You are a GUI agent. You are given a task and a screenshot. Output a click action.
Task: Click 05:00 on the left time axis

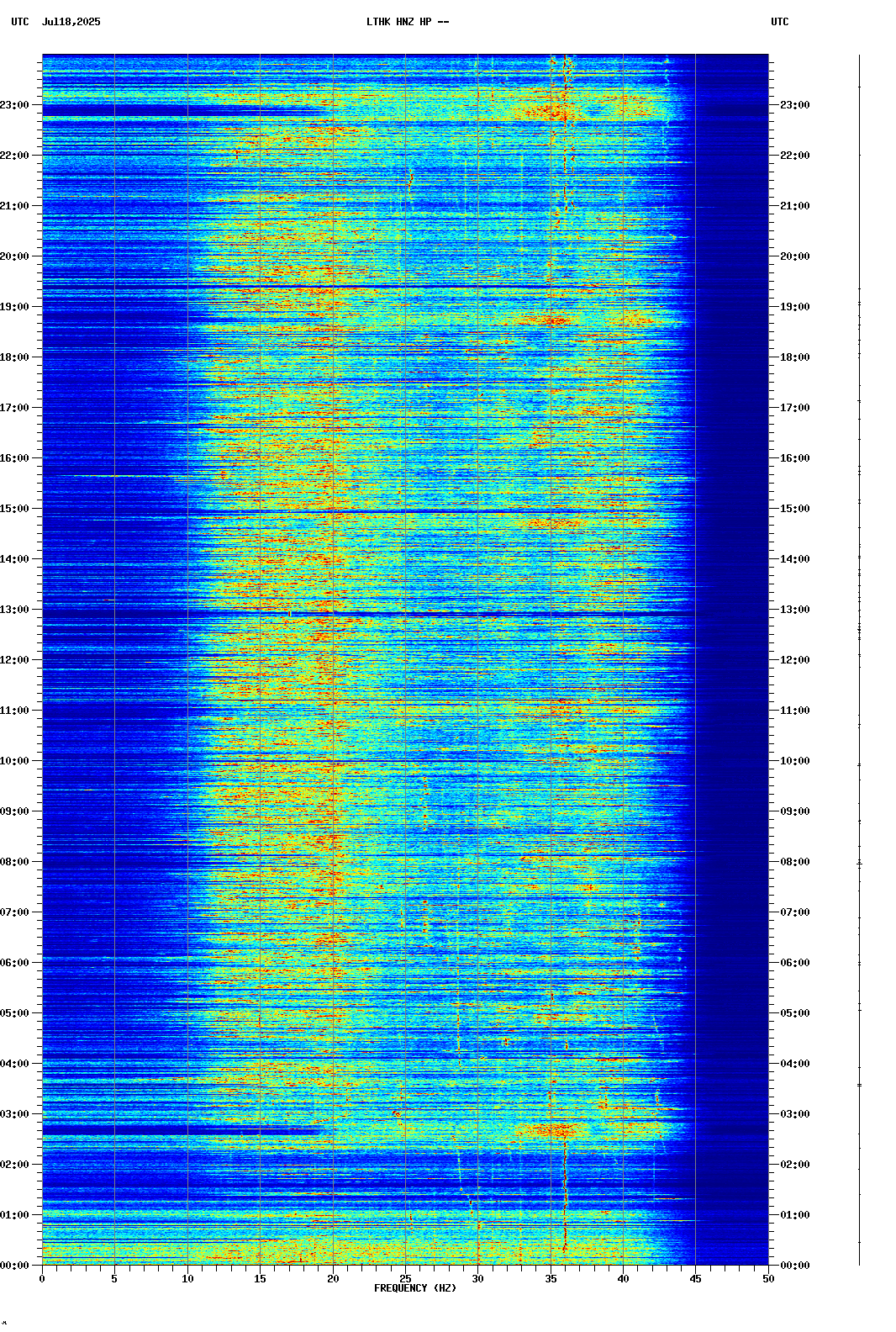click(x=14, y=1013)
